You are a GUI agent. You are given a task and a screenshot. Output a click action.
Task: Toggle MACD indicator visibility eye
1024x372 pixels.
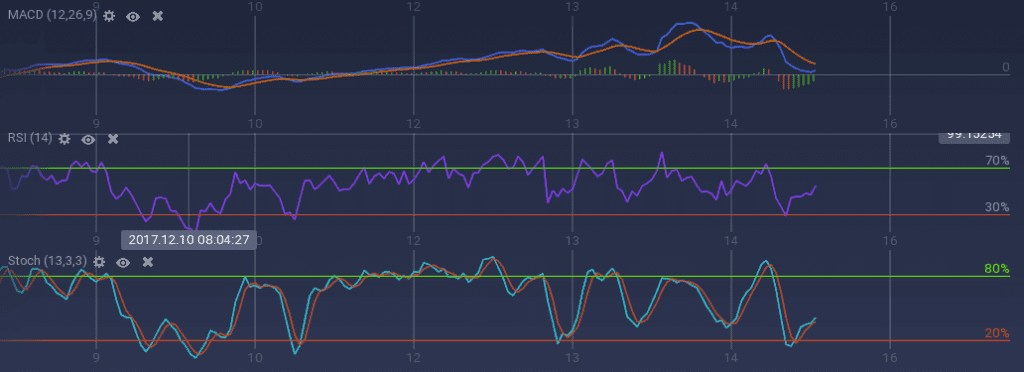pos(133,16)
